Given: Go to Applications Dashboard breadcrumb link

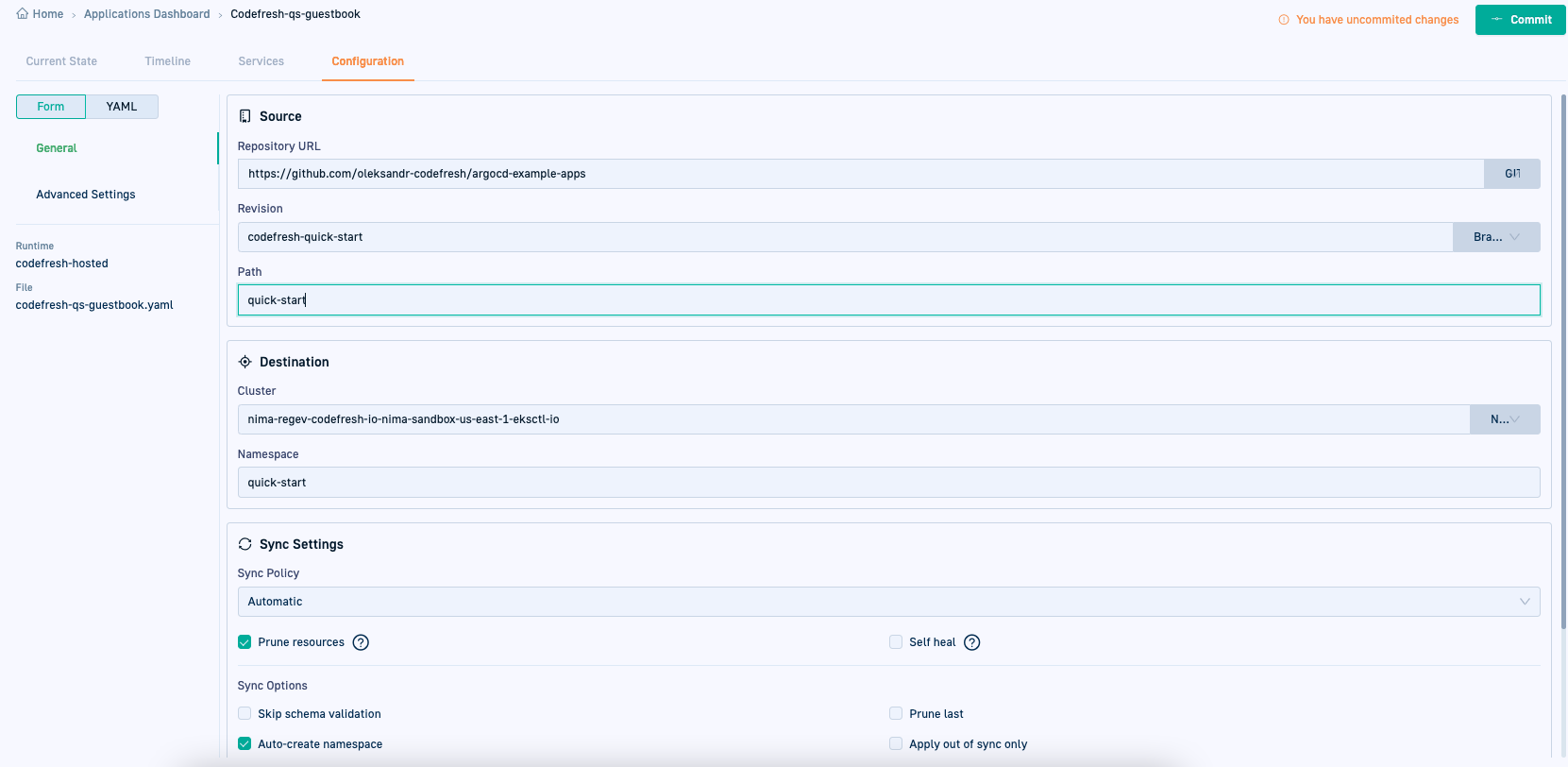Looking at the screenshot, I should click(146, 14).
